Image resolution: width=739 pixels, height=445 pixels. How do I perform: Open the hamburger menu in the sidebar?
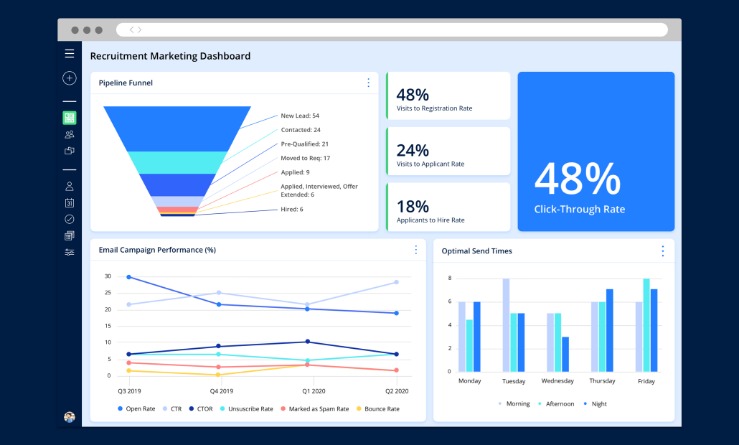click(x=69, y=54)
